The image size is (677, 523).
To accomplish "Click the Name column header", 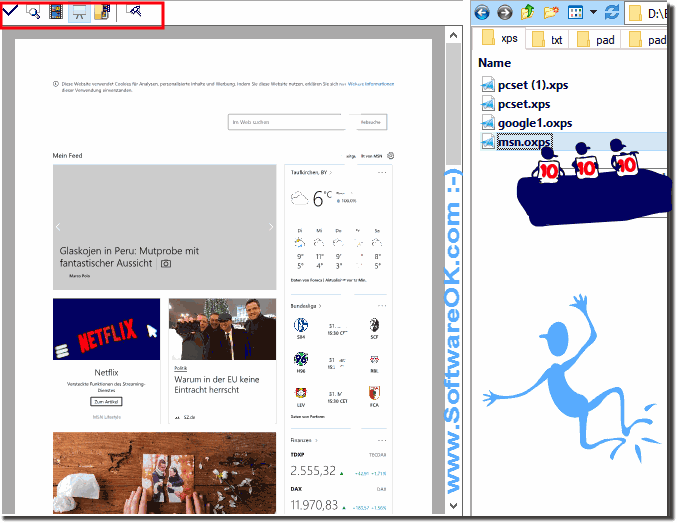I will (x=494, y=63).
